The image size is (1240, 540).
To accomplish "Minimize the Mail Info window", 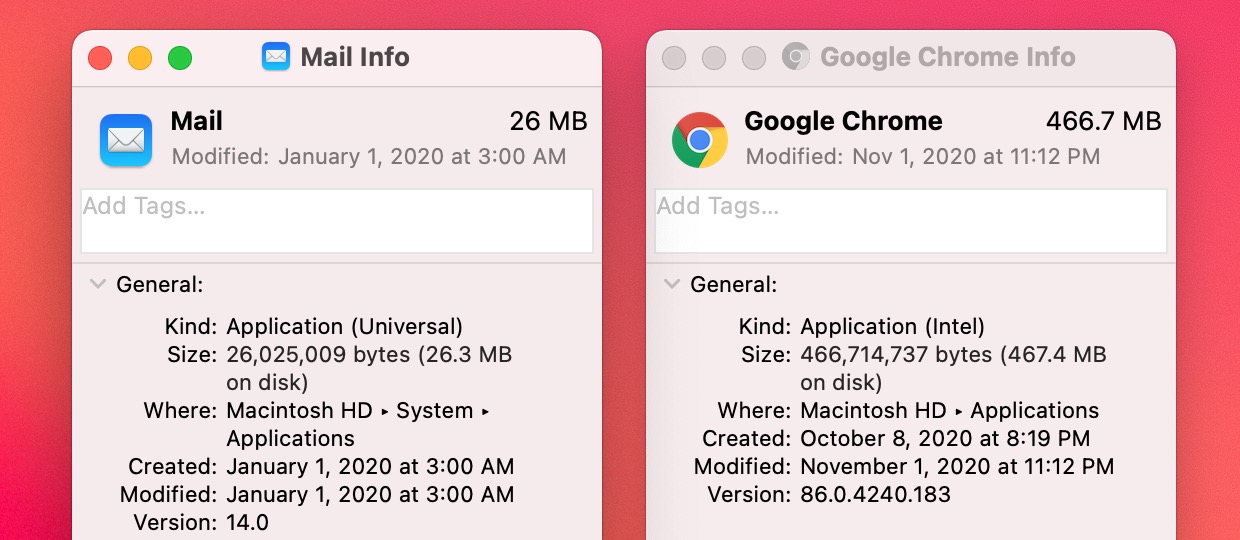I will tap(140, 58).
